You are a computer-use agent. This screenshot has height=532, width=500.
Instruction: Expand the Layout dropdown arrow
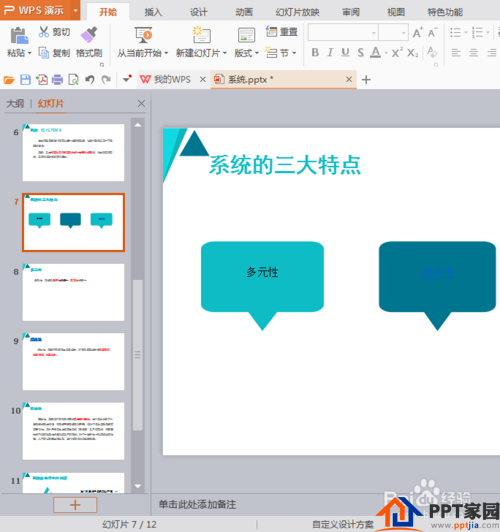pyautogui.click(x=257, y=53)
